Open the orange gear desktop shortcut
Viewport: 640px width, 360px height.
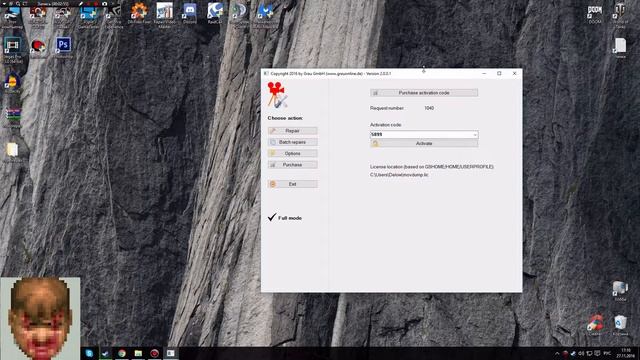coord(139,11)
